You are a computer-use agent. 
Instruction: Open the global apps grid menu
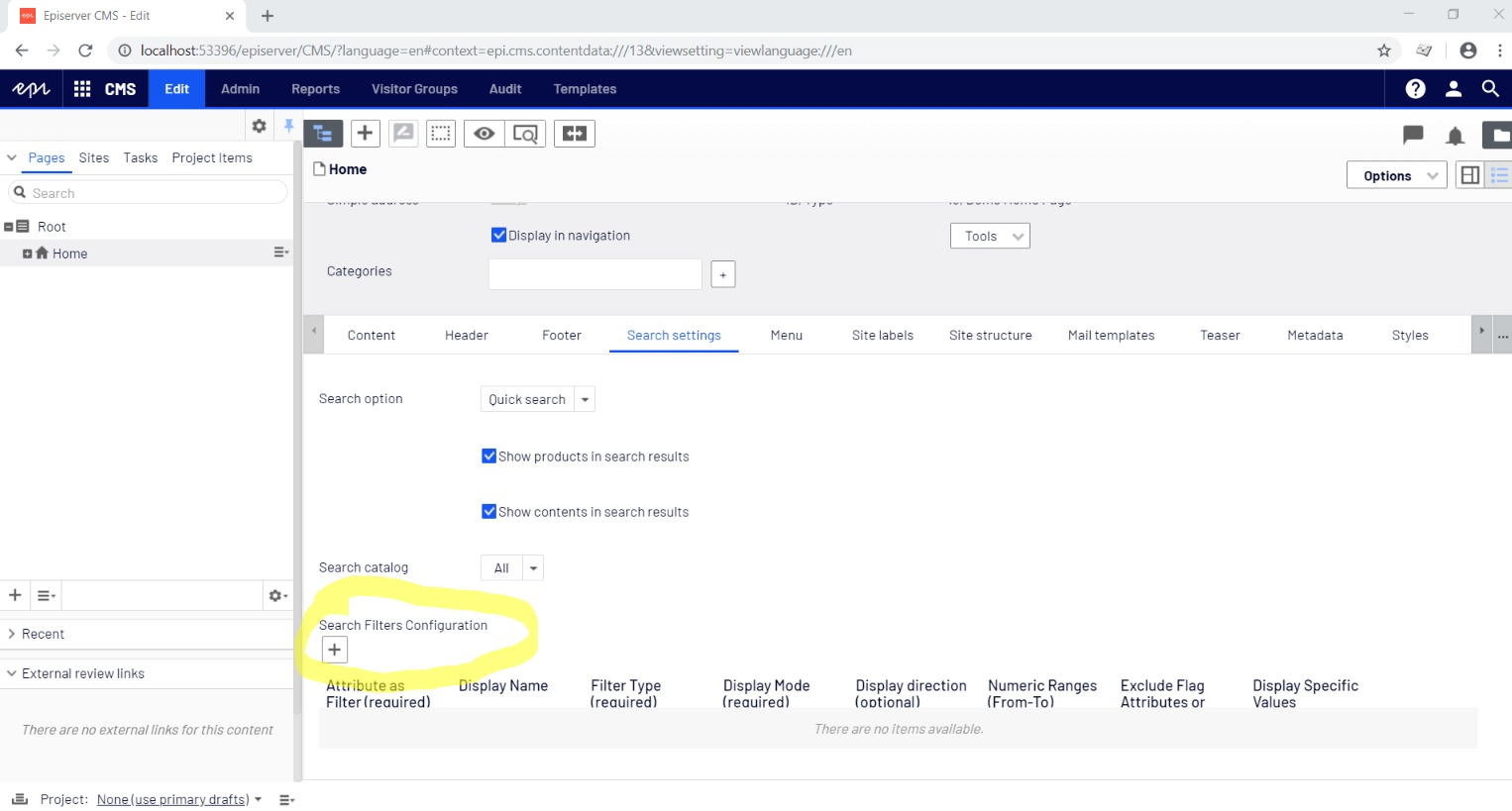point(82,89)
